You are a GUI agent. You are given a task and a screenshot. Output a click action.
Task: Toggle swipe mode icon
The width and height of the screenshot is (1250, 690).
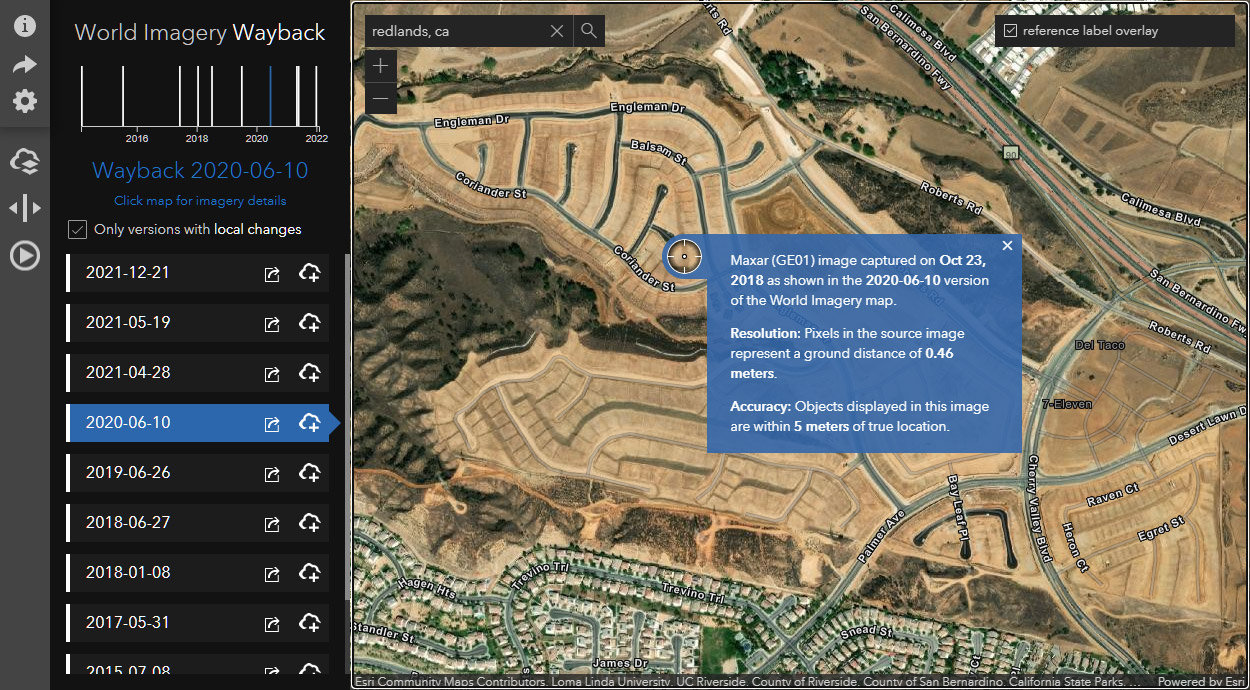pos(24,208)
